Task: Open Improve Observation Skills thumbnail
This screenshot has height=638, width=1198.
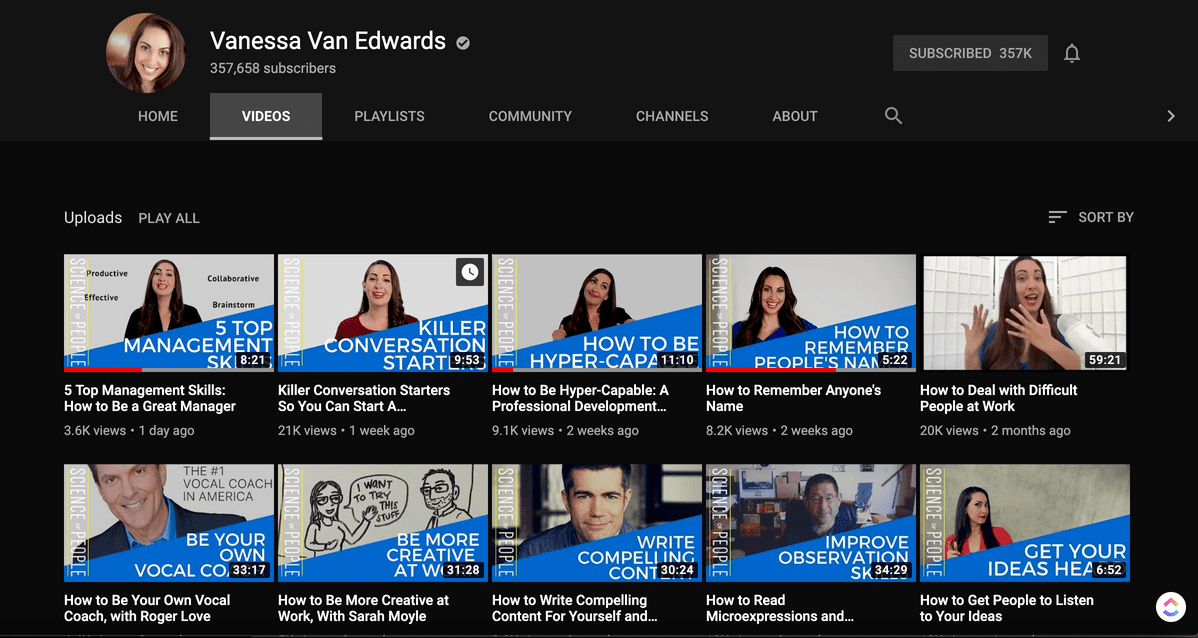Action: 811,523
